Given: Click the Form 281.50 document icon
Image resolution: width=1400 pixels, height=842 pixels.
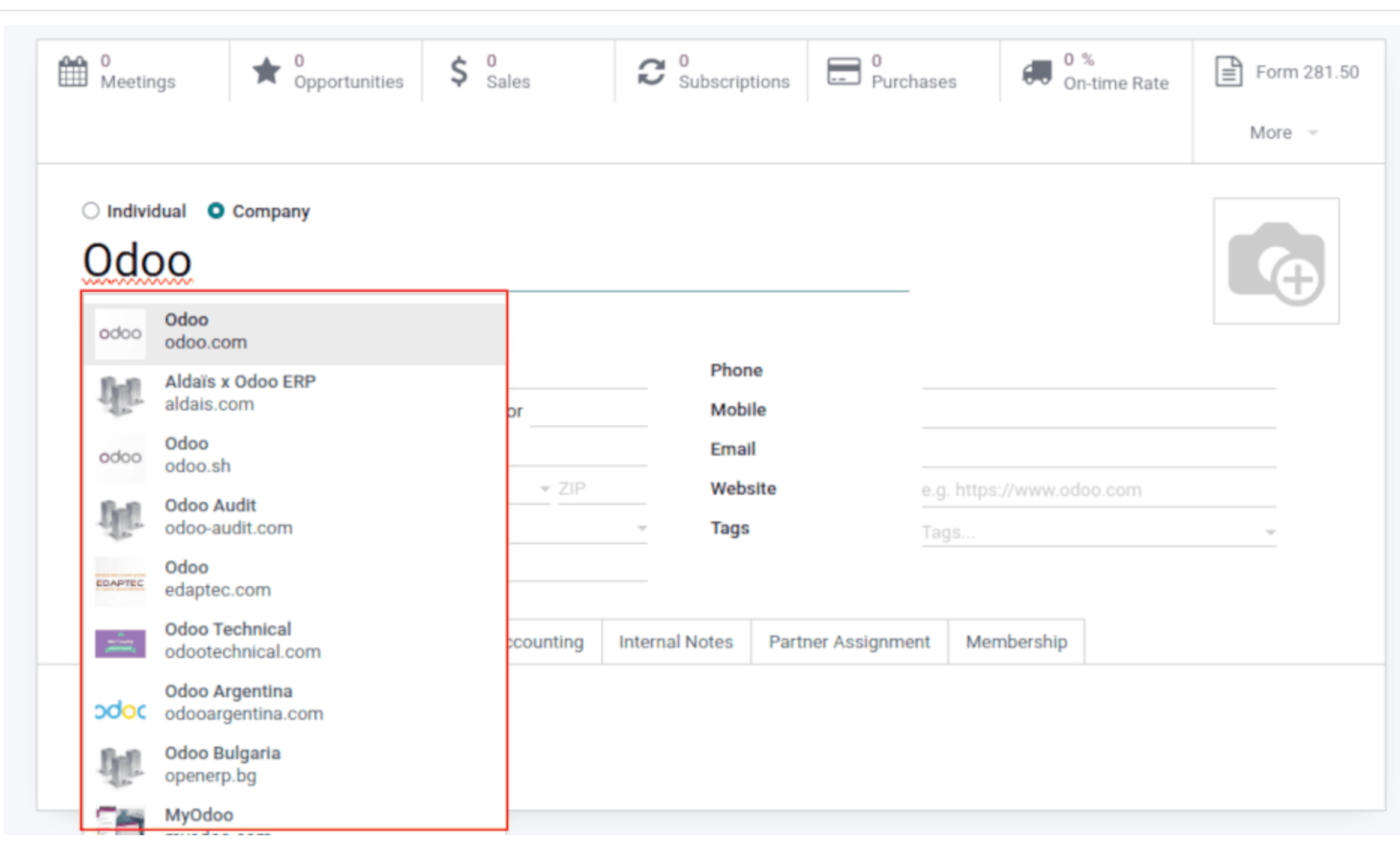Looking at the screenshot, I should pos(1228,72).
